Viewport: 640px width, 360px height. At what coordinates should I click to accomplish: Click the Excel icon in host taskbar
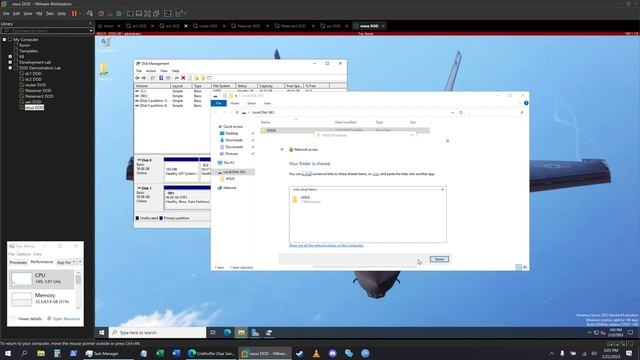[160, 353]
